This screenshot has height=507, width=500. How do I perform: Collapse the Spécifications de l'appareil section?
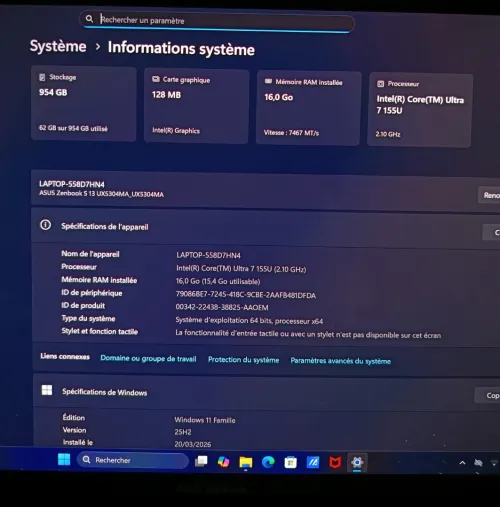pyautogui.click(x=265, y=228)
